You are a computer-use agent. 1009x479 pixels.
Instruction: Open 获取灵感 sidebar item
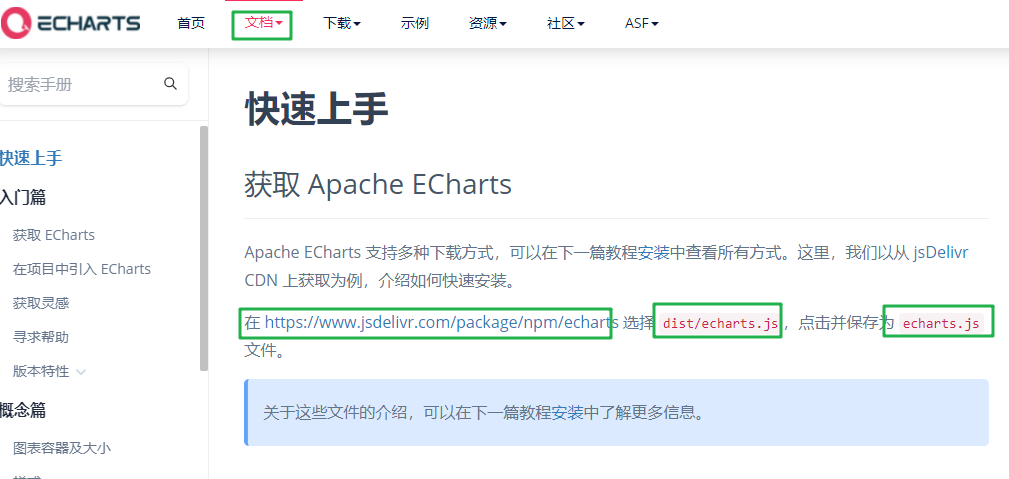click(x=41, y=303)
